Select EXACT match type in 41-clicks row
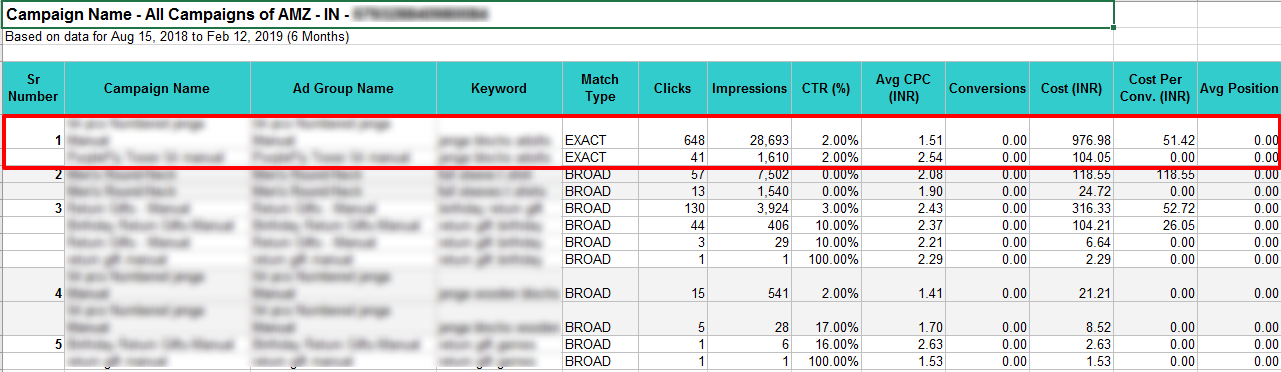Screen dimensions: 1281x372 pyautogui.click(x=585, y=158)
